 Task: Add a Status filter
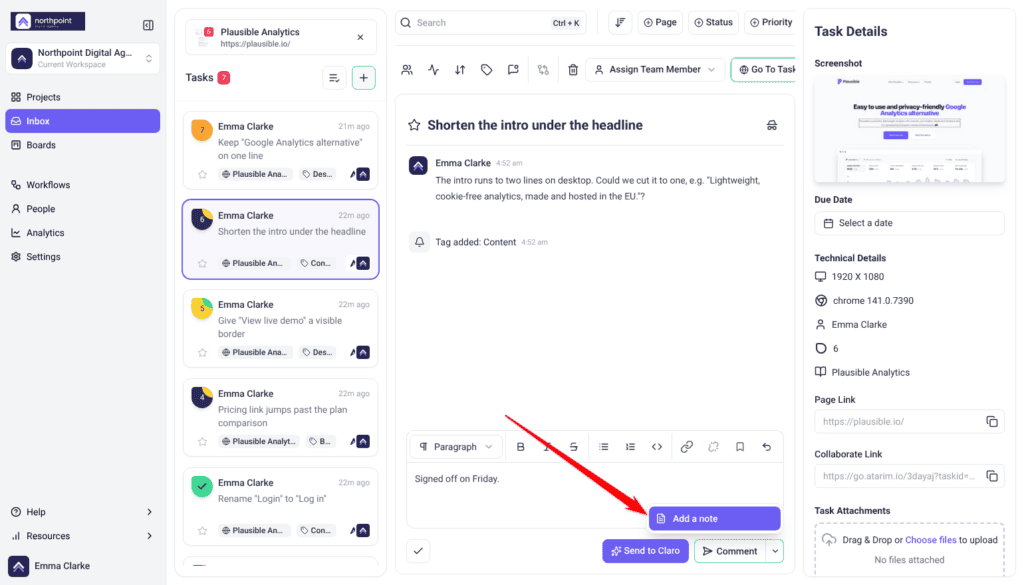tap(713, 22)
